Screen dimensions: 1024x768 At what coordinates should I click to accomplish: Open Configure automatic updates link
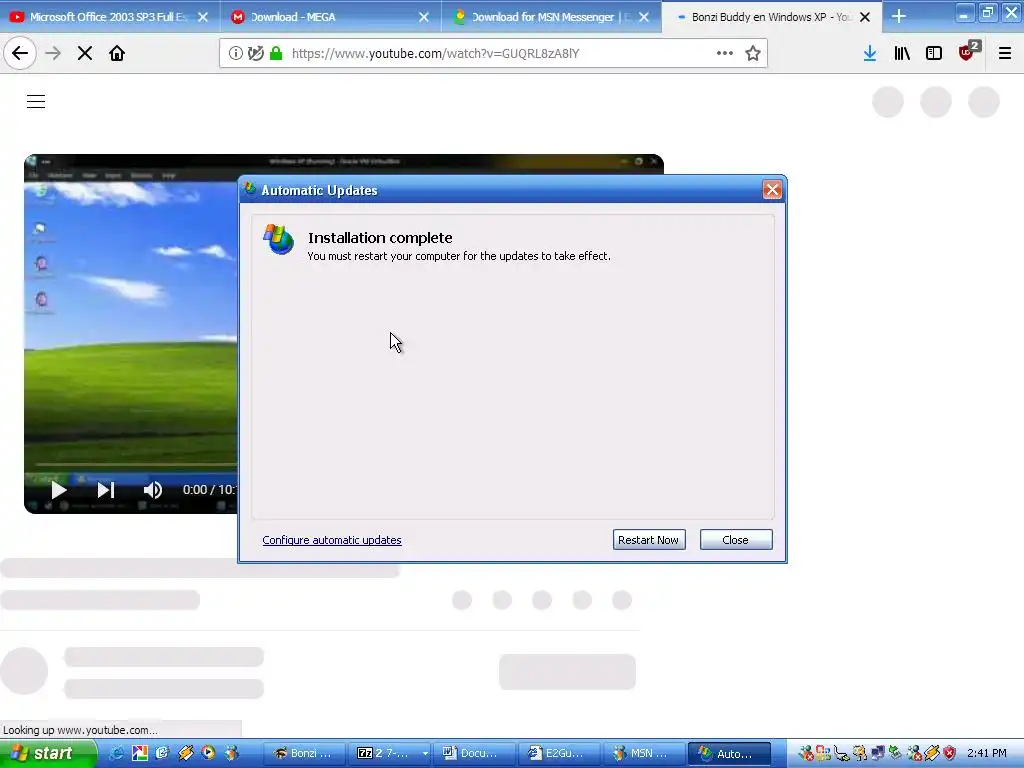(x=332, y=540)
